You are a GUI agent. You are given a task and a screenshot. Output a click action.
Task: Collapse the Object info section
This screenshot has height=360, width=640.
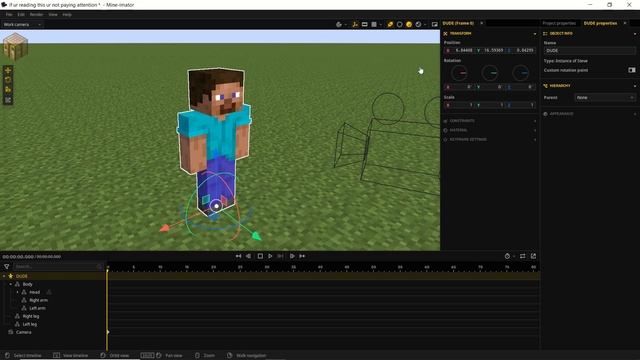pyautogui.click(x=635, y=34)
